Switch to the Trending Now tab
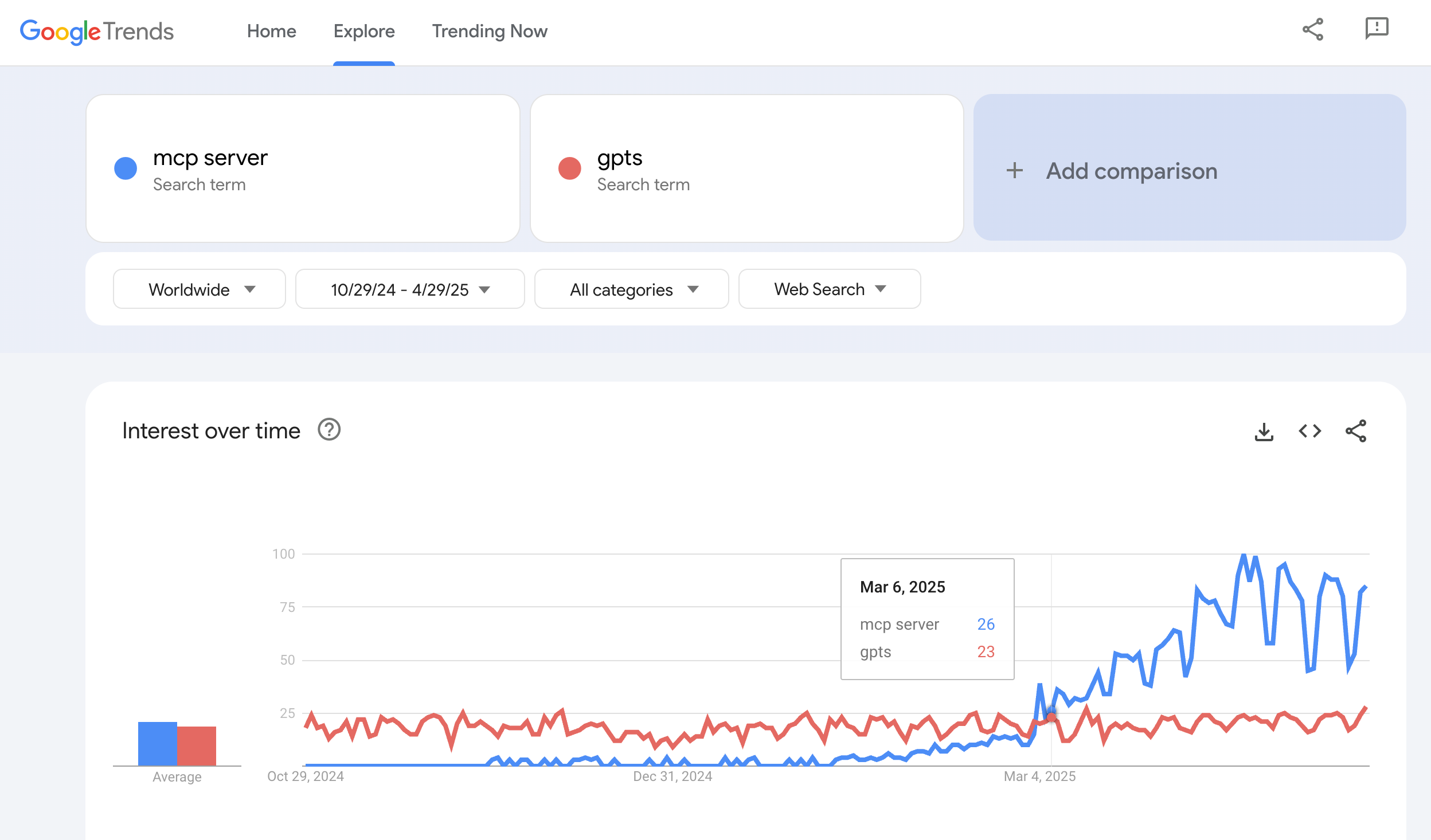Image resolution: width=1431 pixels, height=840 pixels. tap(489, 31)
